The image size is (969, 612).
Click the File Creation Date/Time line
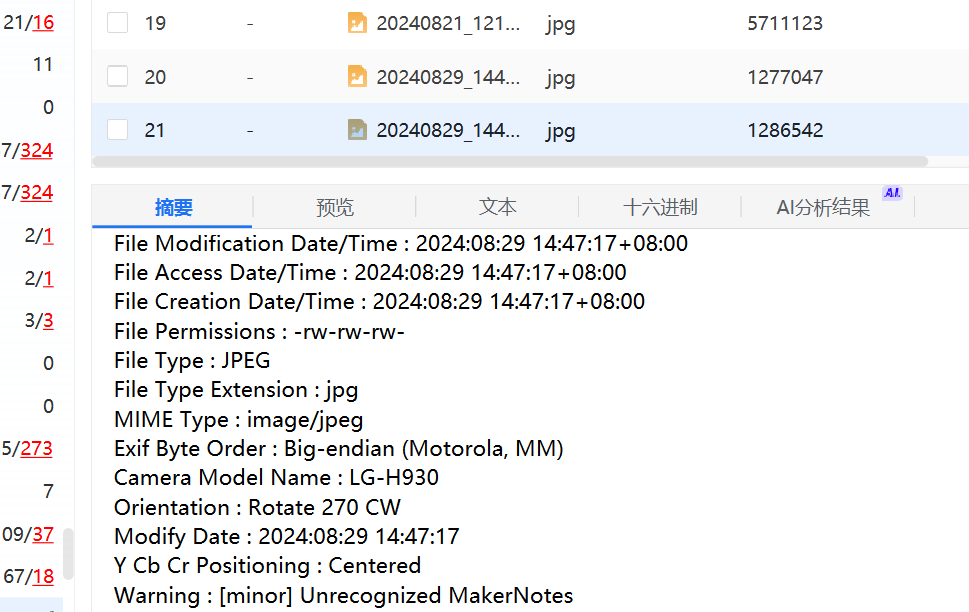pos(379,302)
